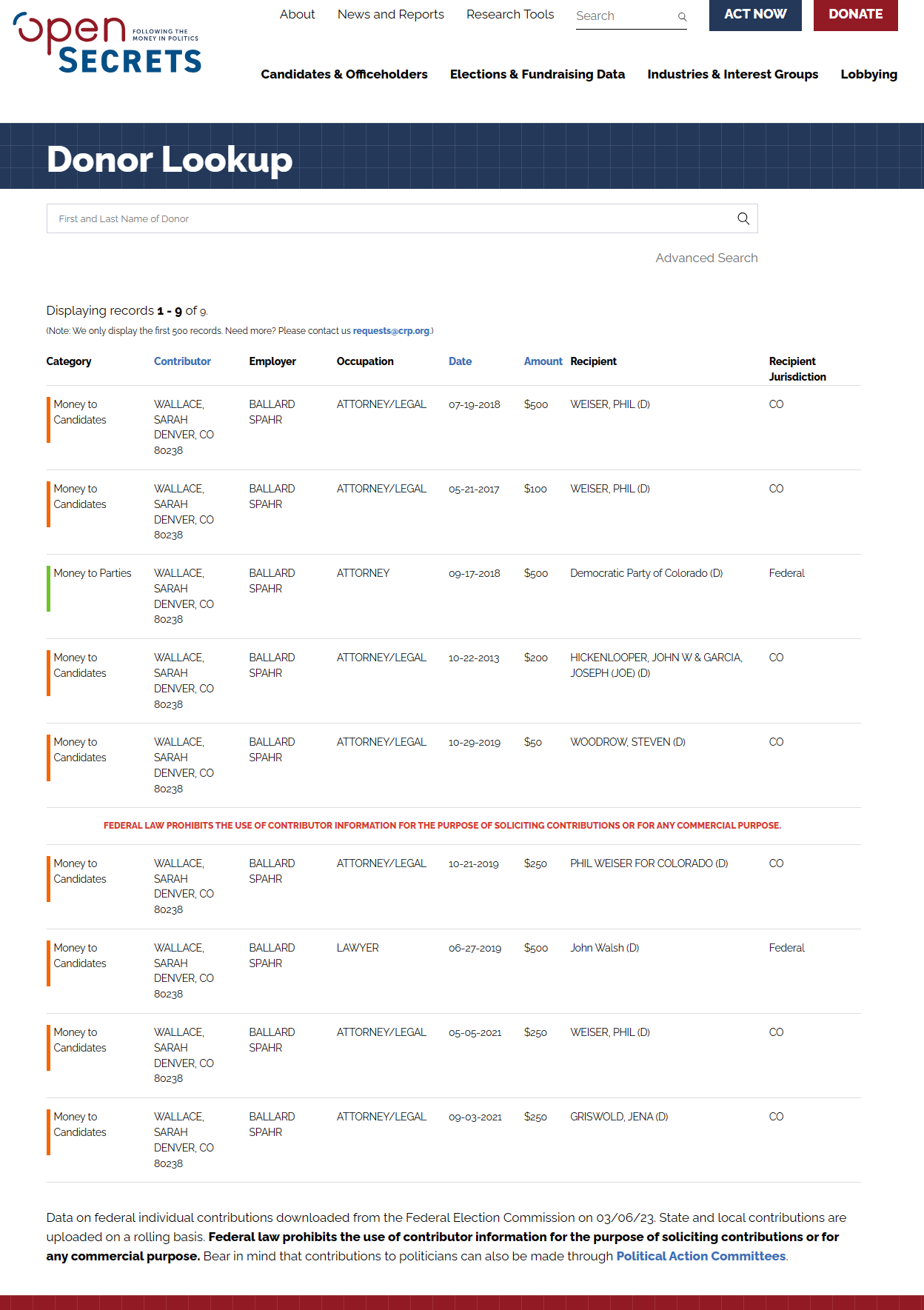Open News and Reports menu
924x1310 pixels.
[391, 14]
